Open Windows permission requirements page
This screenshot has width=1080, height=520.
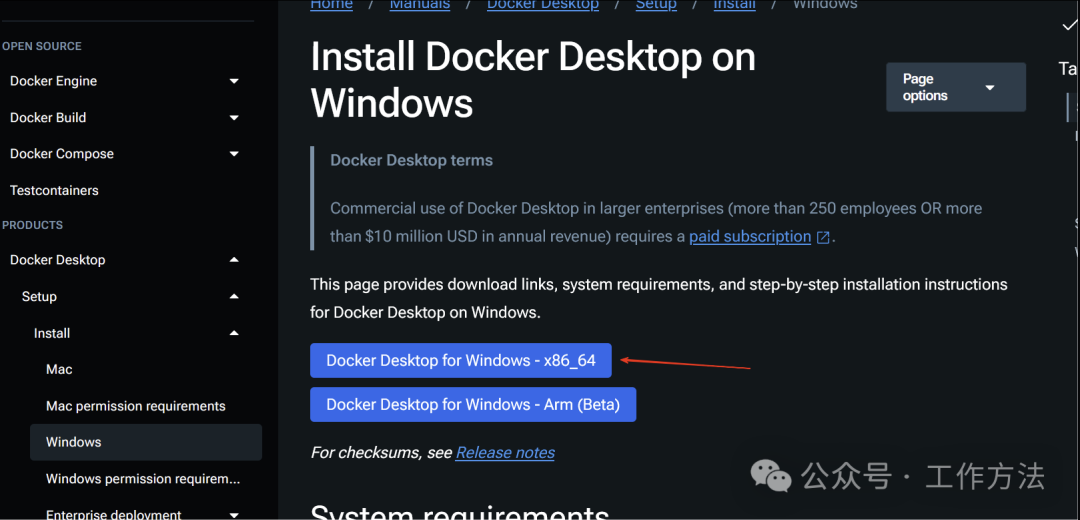tap(143, 479)
